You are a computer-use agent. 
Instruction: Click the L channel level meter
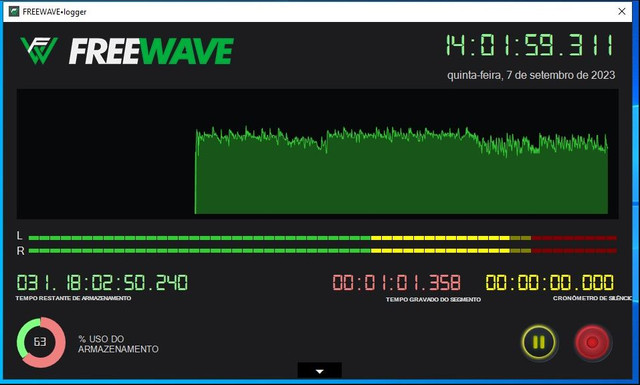[x=322, y=238]
